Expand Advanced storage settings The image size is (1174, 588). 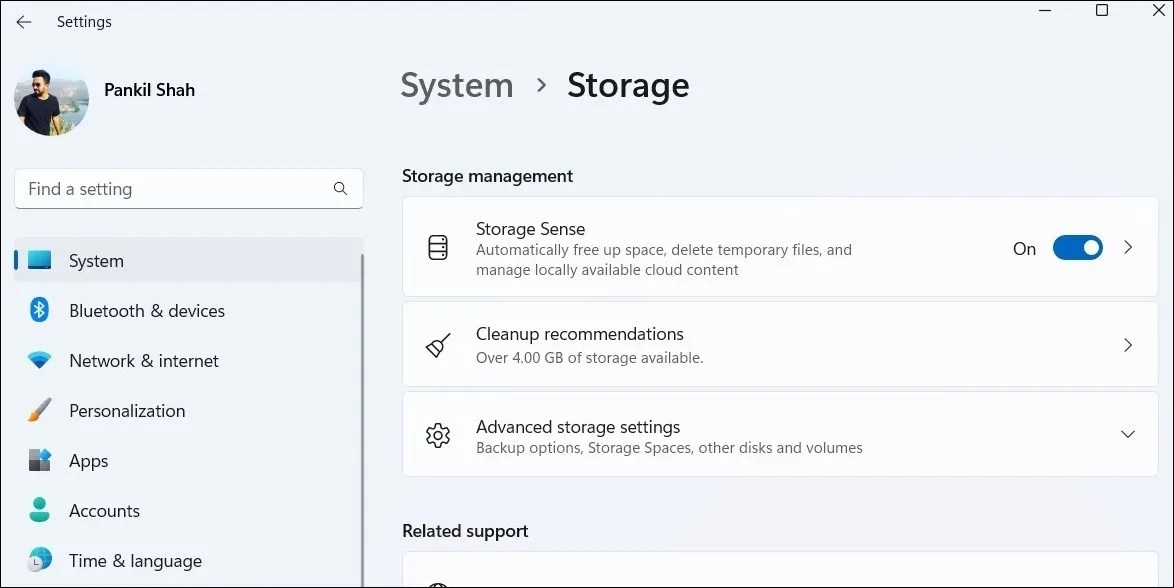[x=1128, y=434]
